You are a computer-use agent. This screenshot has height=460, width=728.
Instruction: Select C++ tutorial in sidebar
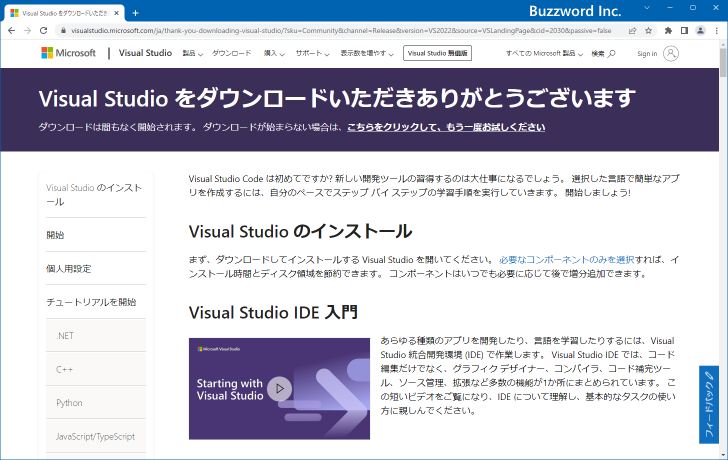[x=96, y=369]
